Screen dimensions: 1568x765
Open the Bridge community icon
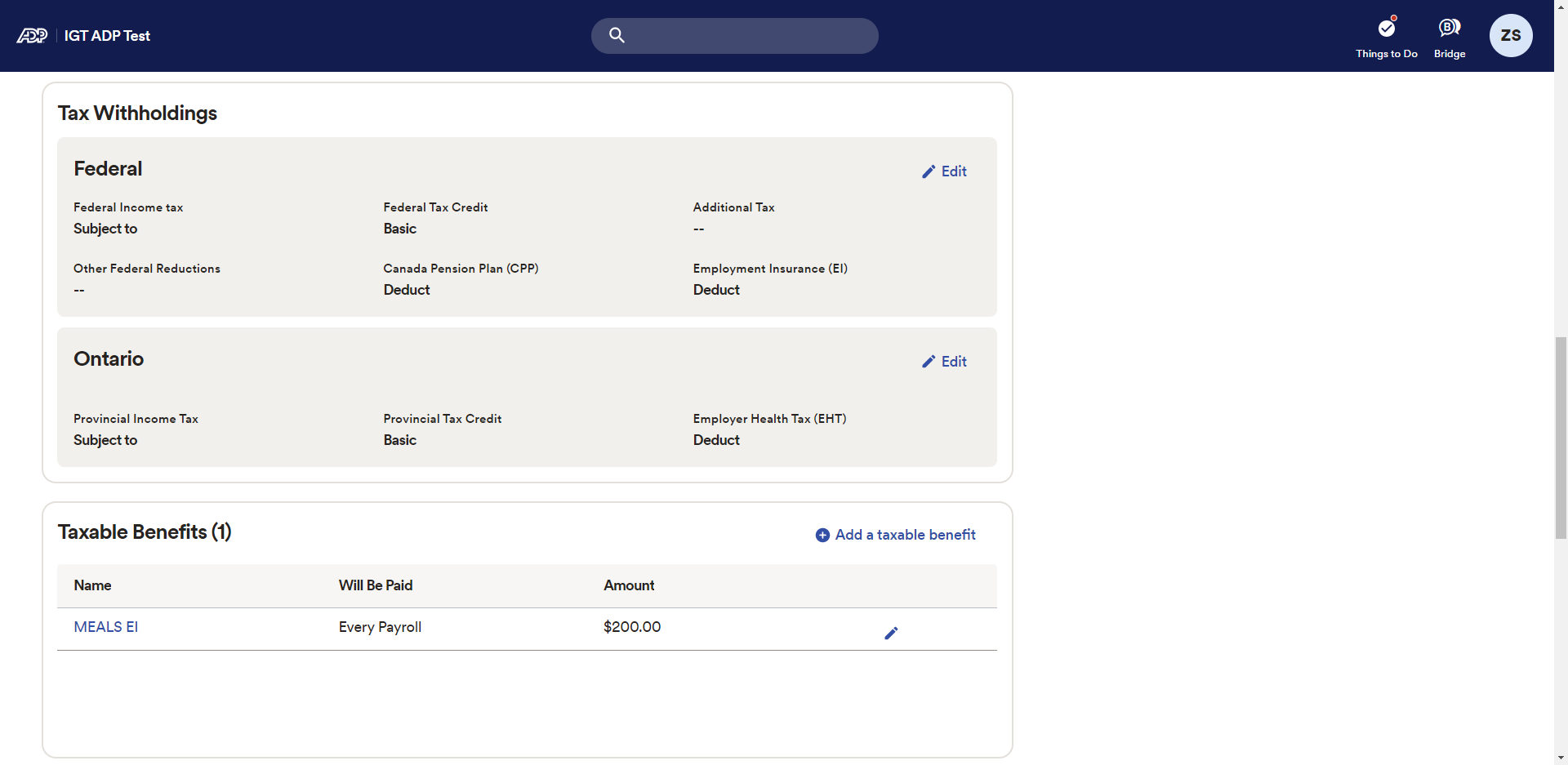coord(1450,37)
